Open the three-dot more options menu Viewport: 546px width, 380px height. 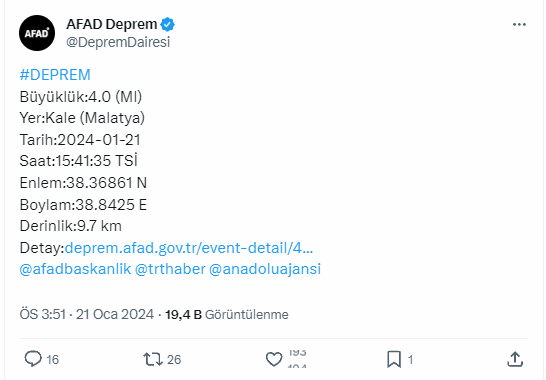[519, 24]
